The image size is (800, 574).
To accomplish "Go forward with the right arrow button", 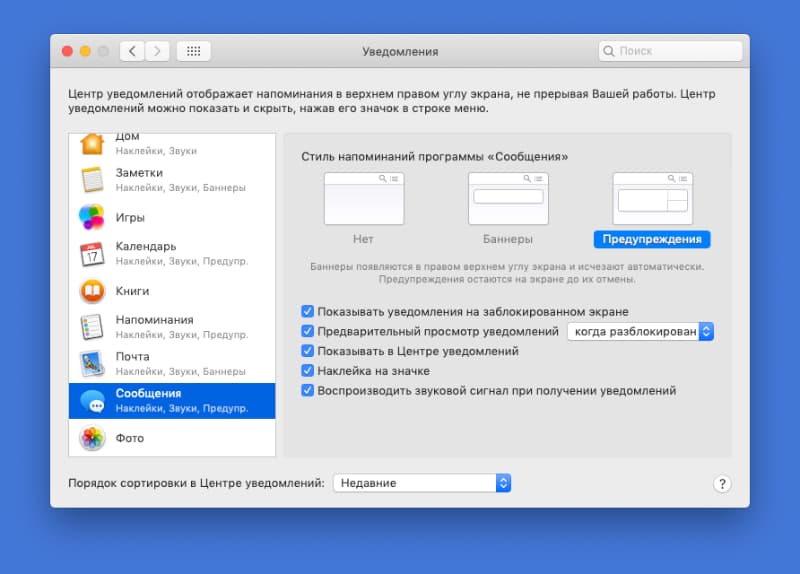I will click(x=157, y=51).
